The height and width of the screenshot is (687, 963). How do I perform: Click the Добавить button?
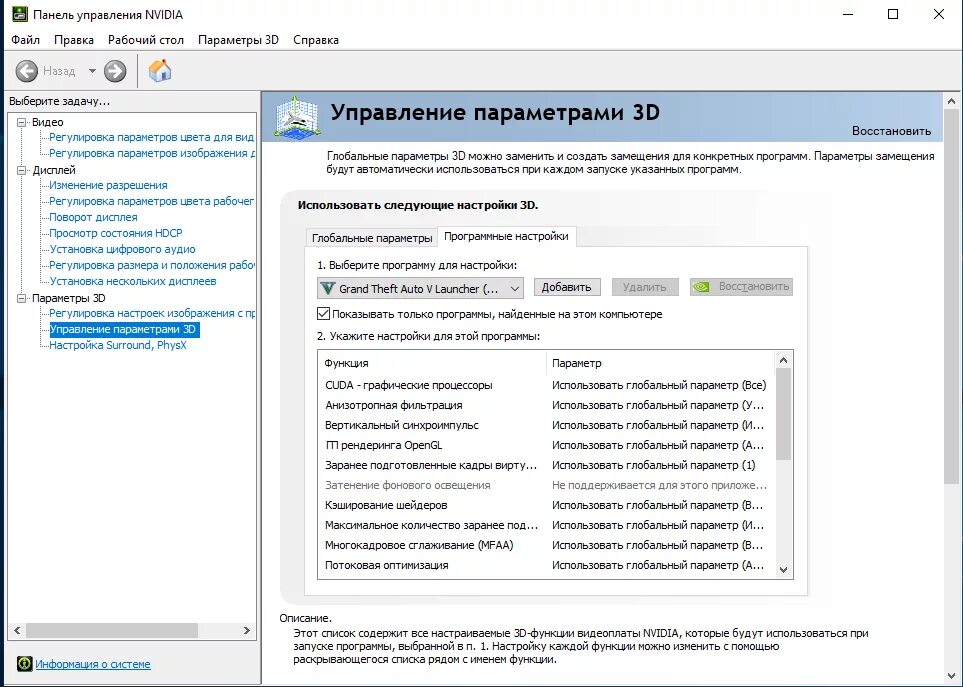coord(566,287)
